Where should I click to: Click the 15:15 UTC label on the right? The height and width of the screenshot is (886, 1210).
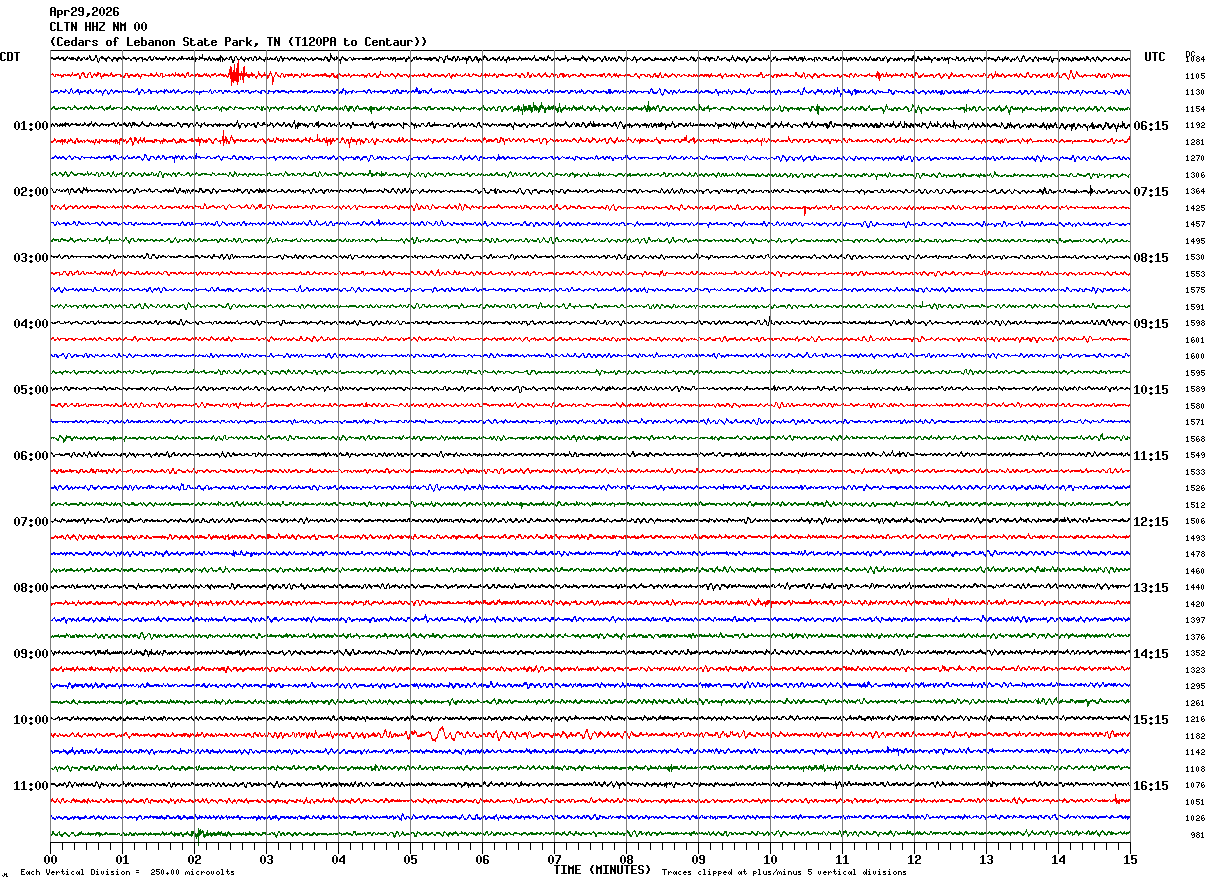(1151, 720)
